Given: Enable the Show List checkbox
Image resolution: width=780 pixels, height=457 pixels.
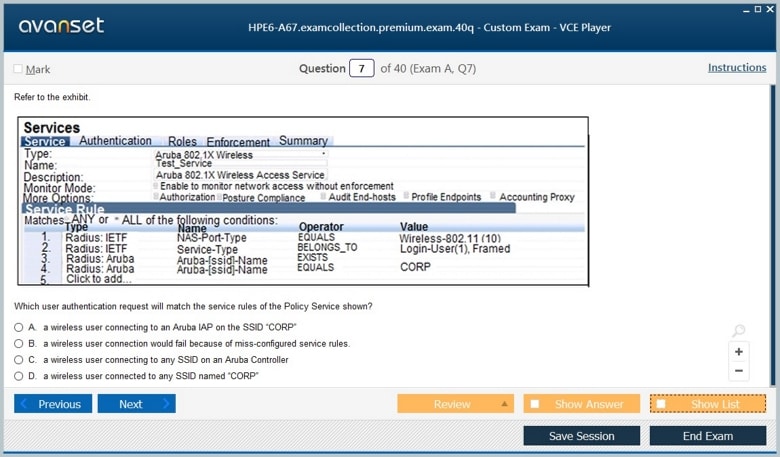Looking at the screenshot, I should coord(661,404).
